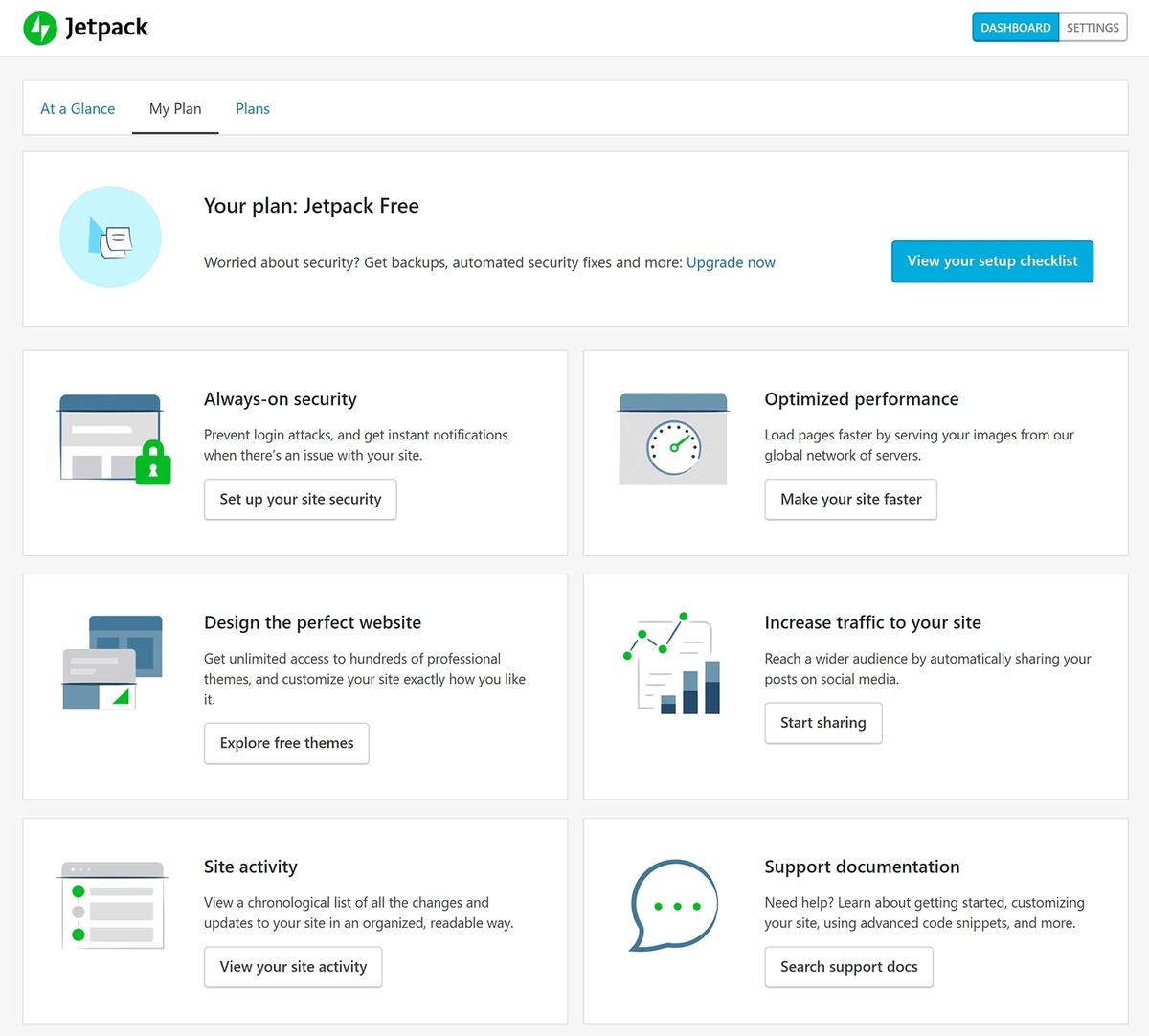This screenshot has height=1036, width=1149.
Task: Click the Upgrade now link
Action: click(x=731, y=262)
